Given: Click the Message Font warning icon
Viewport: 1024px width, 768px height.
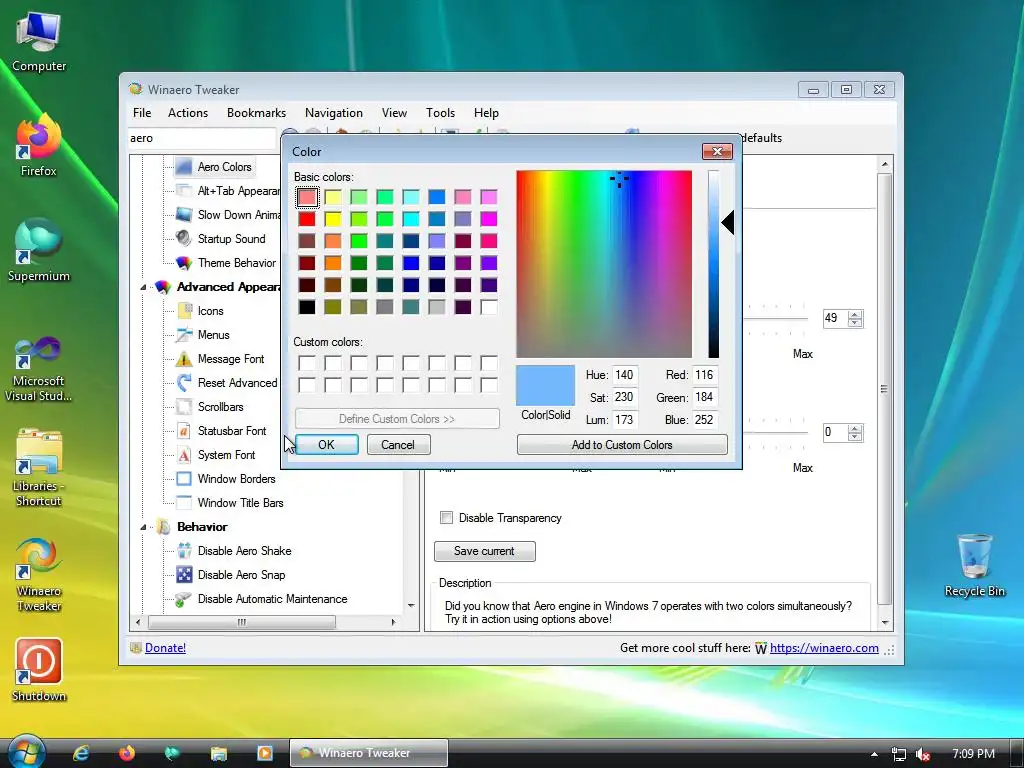Looking at the screenshot, I should 184,359.
